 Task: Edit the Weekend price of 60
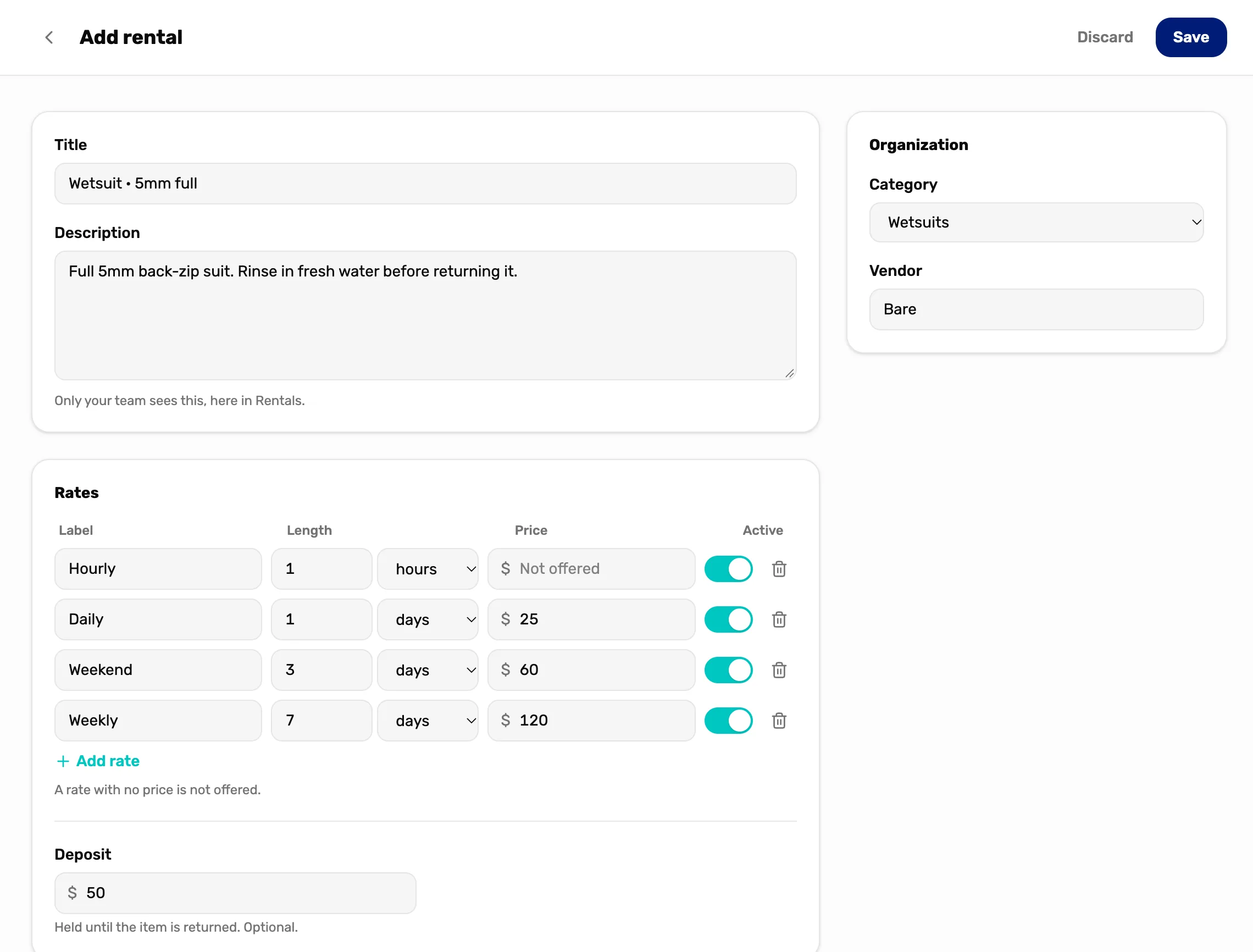click(x=591, y=670)
